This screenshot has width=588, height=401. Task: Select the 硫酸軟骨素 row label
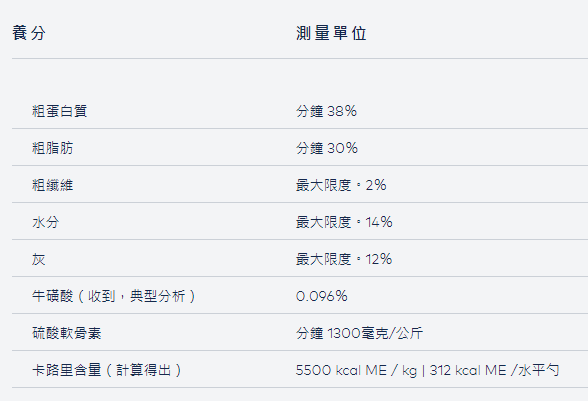pos(67,333)
